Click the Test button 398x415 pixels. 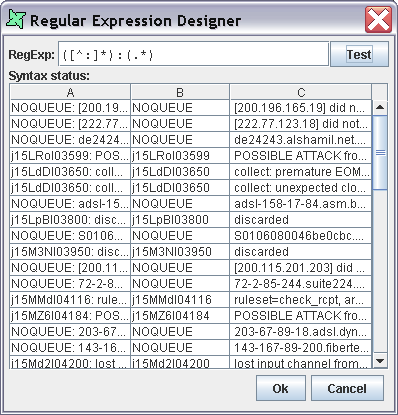point(359,54)
